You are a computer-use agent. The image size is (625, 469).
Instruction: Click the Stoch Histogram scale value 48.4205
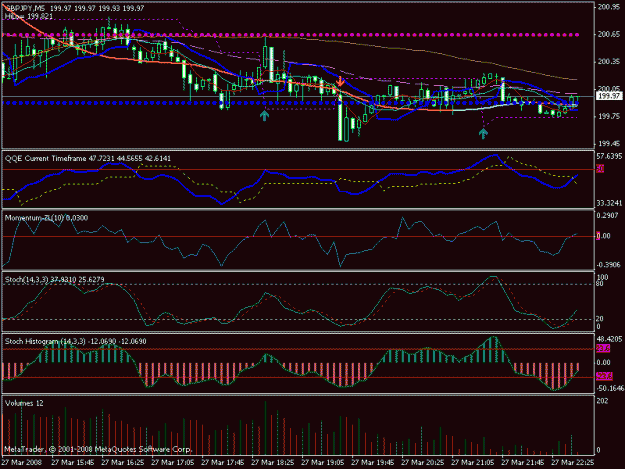pos(609,339)
